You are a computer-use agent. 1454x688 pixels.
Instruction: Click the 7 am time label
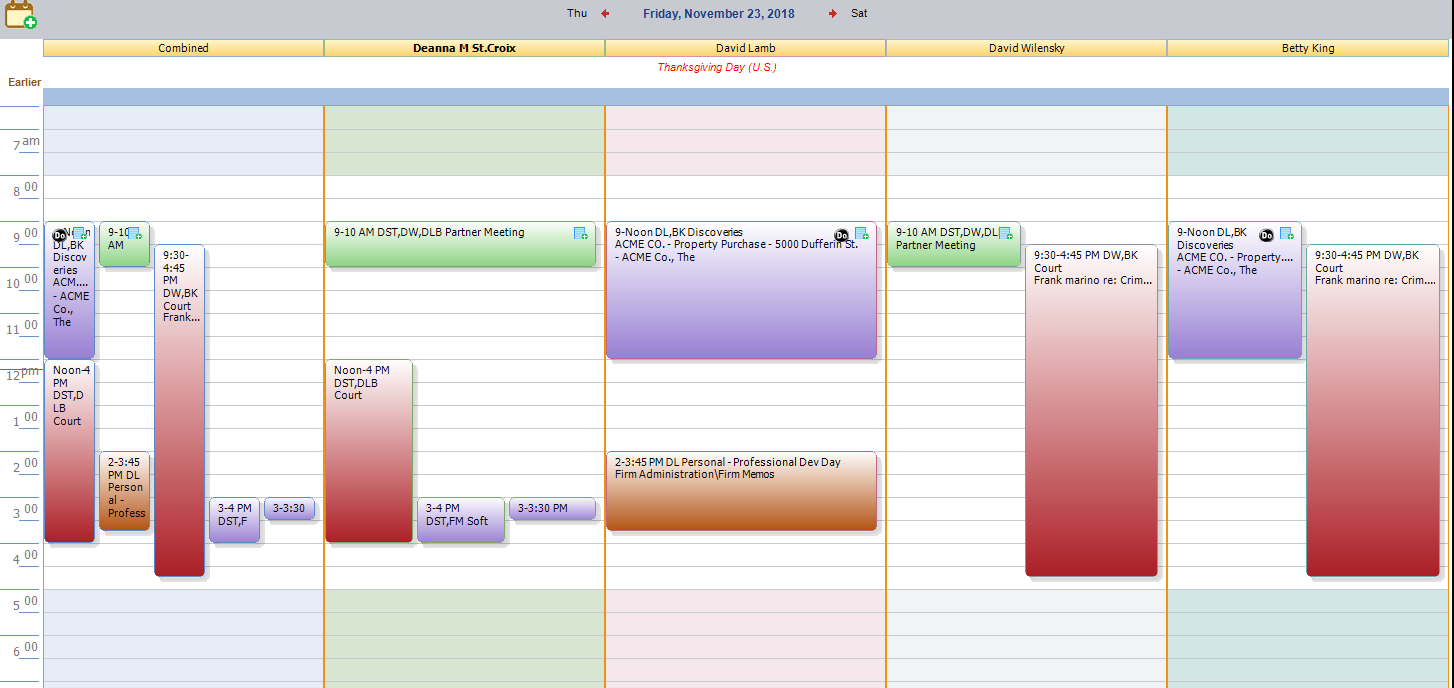tap(27, 143)
